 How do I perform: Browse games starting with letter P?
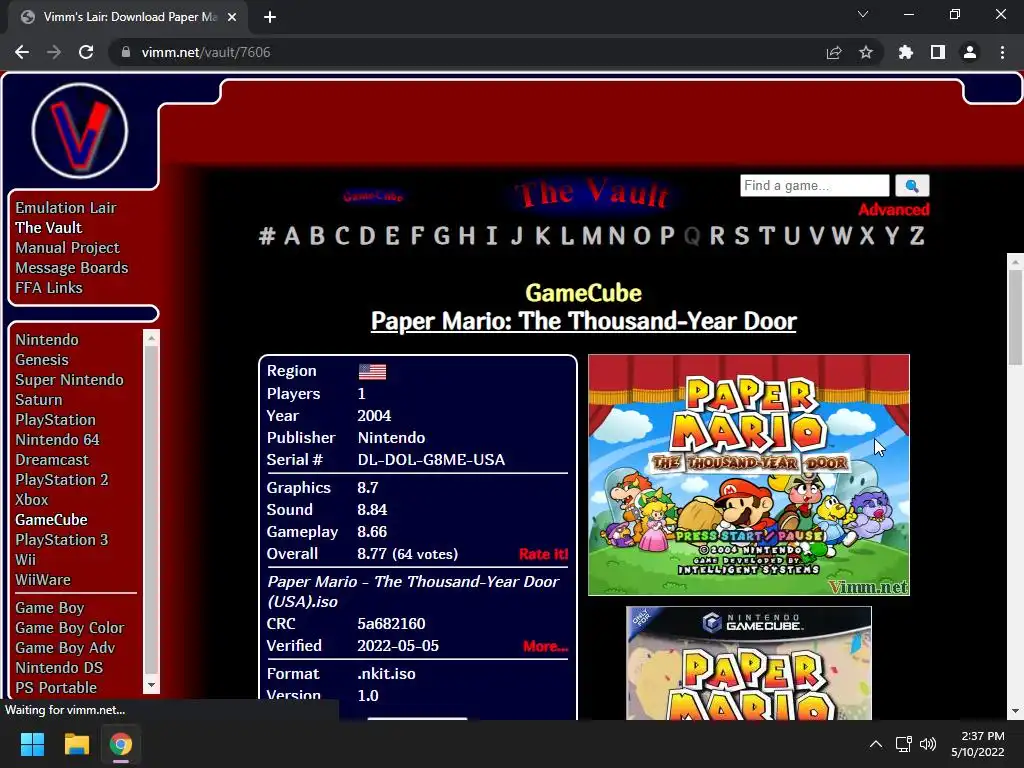click(667, 236)
